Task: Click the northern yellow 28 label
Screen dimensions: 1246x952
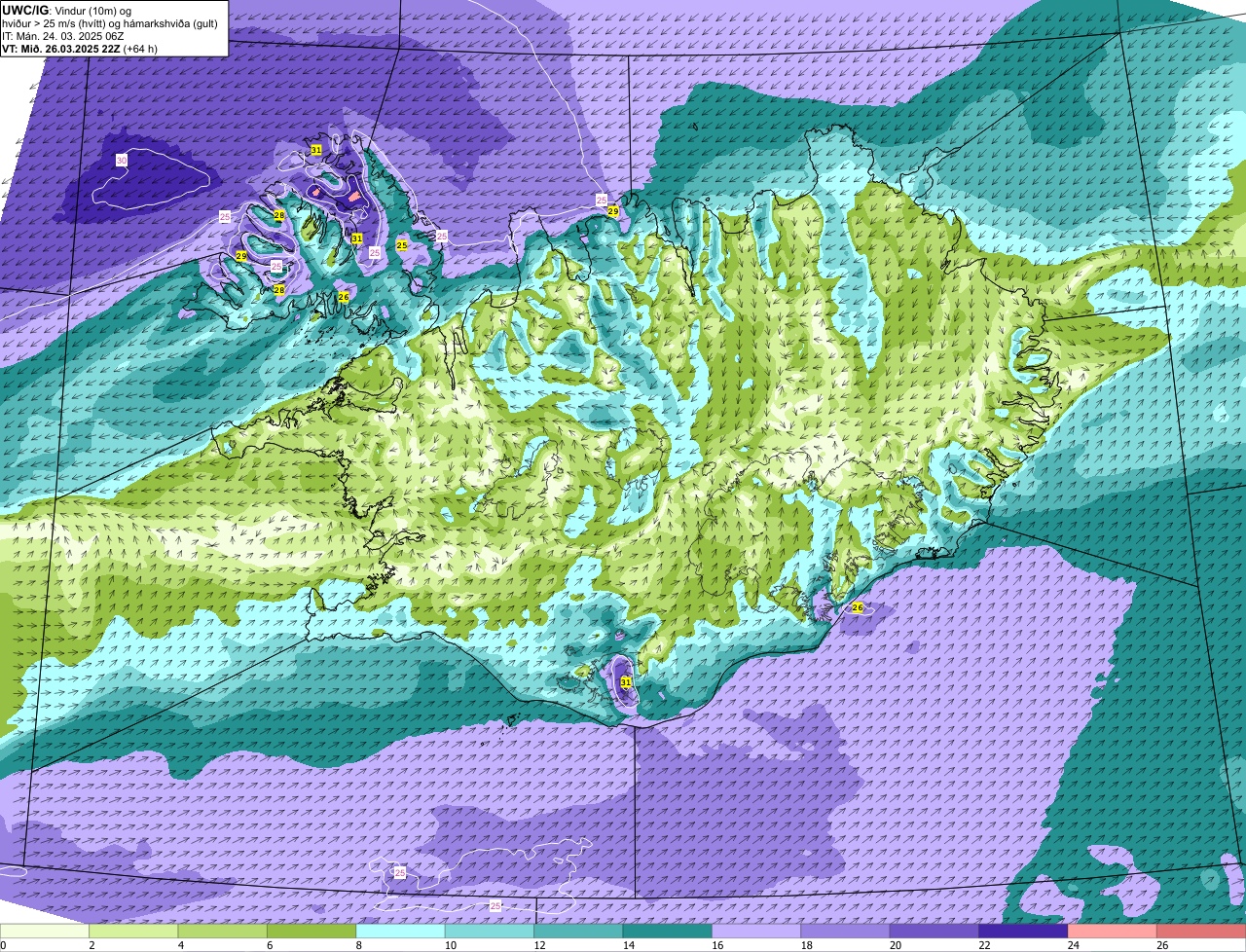Action: click(279, 215)
